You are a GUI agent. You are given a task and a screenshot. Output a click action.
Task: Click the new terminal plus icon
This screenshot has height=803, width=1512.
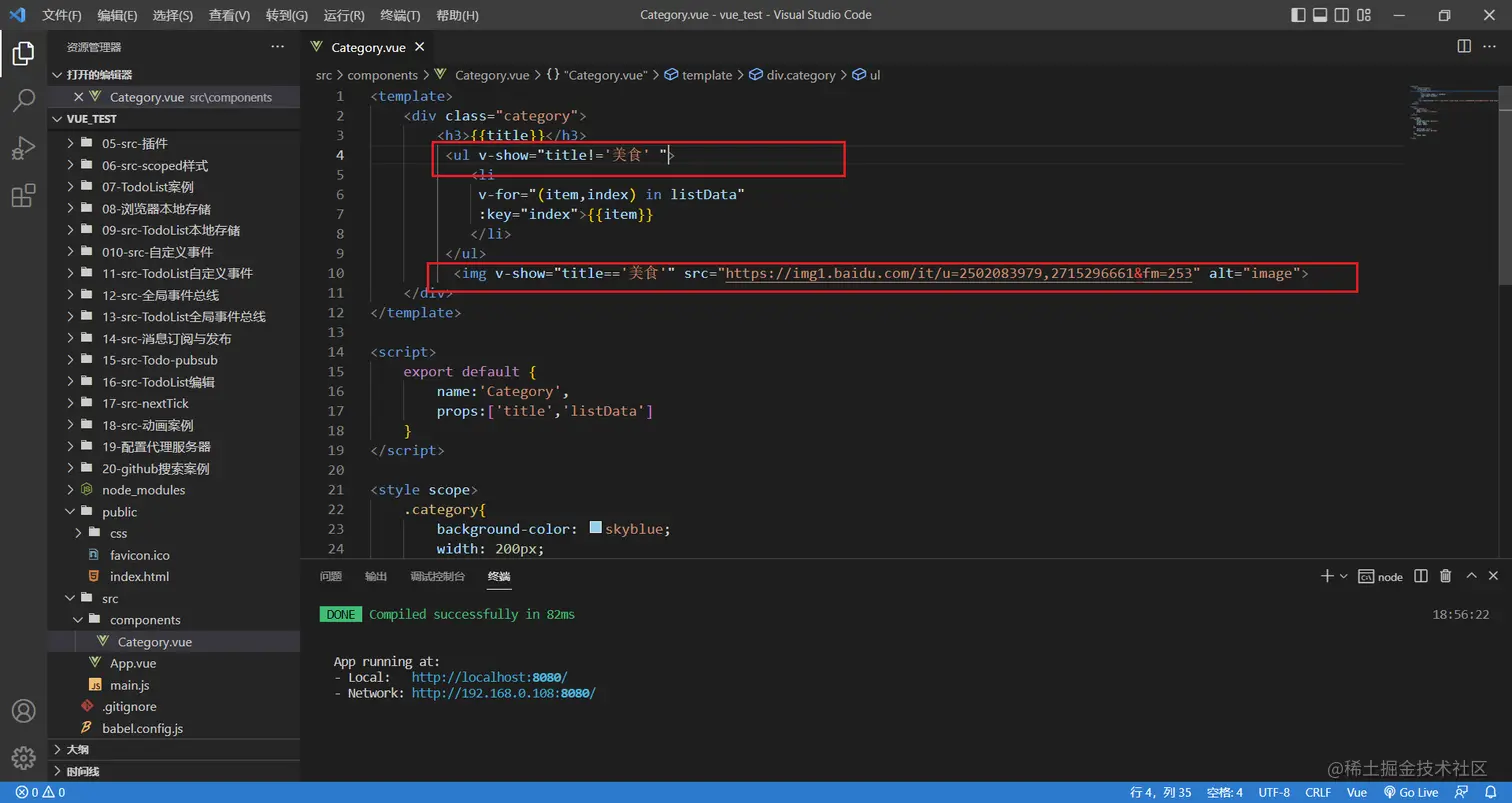coord(1327,576)
